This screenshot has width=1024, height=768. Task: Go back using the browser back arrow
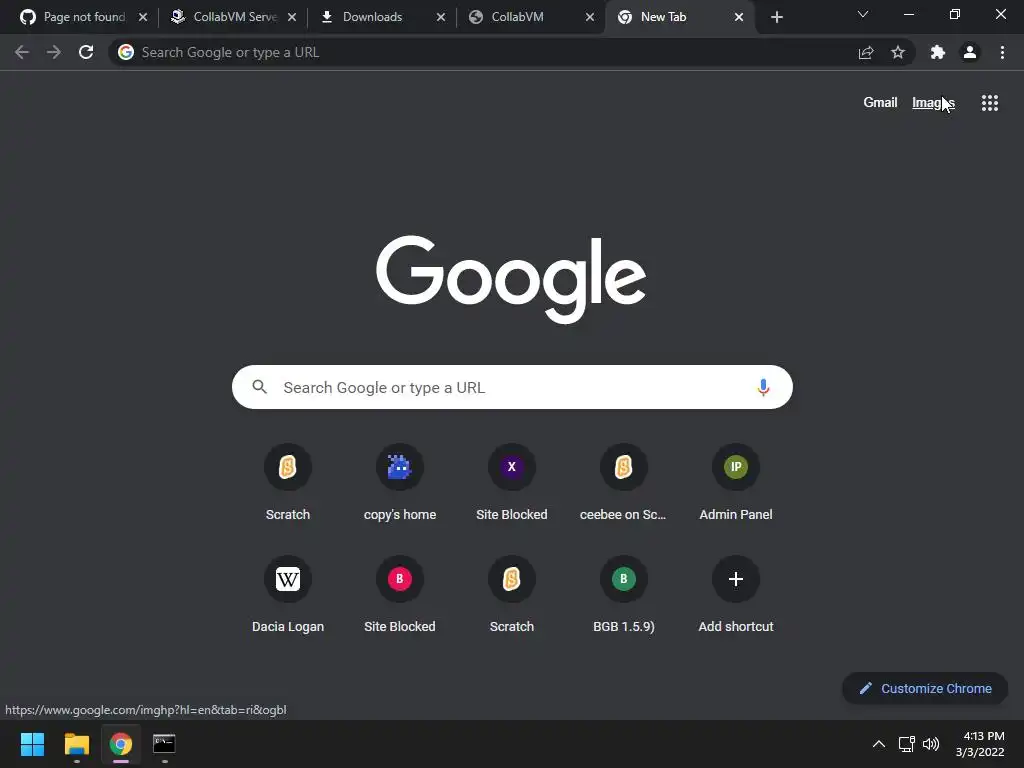[22, 52]
